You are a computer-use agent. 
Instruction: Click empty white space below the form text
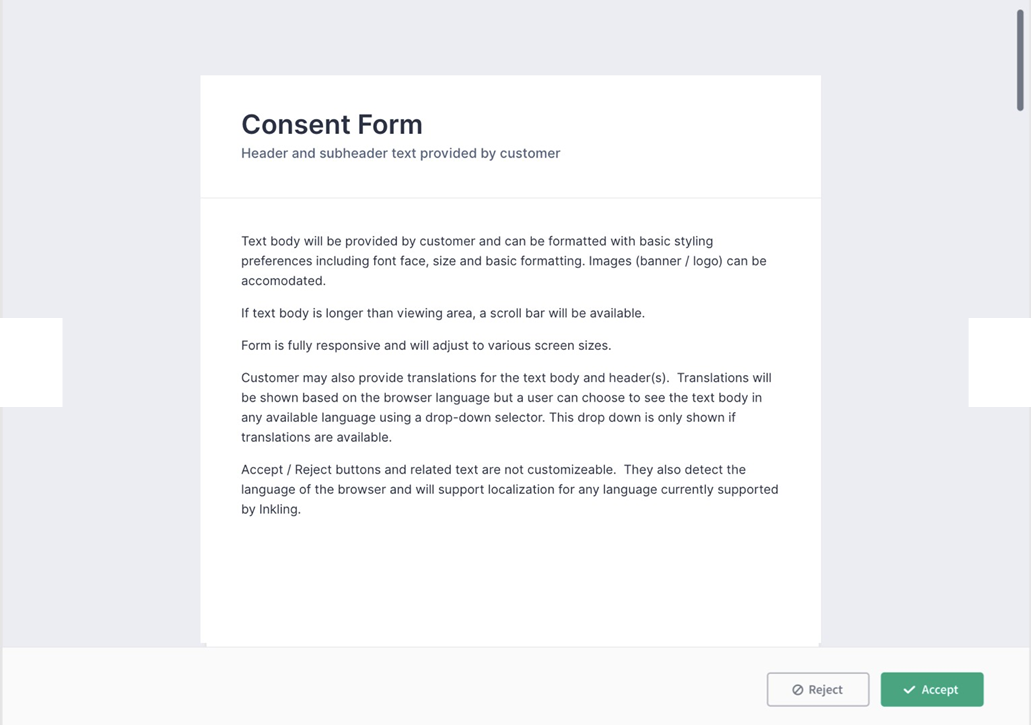[x=510, y=585]
